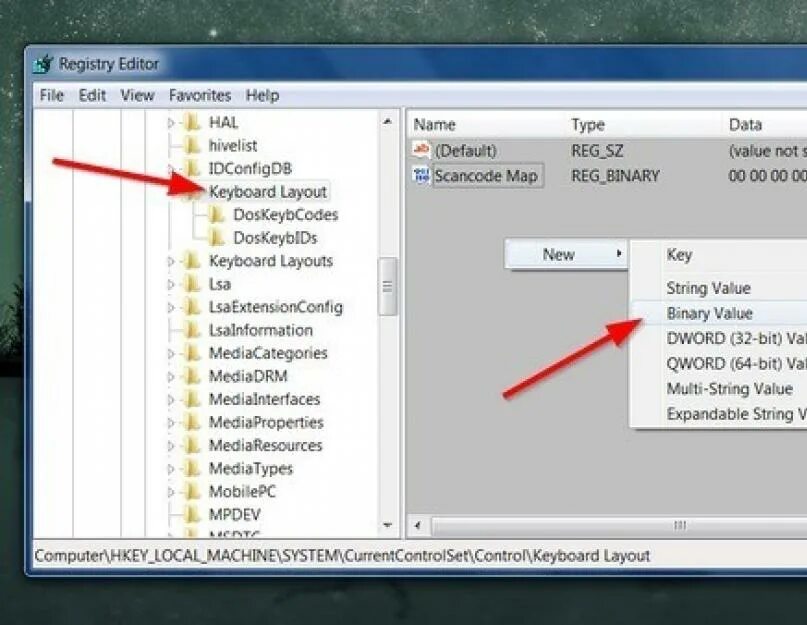Choose Expandable String Value entry
Screen dimensions: 807x625
coord(720,414)
